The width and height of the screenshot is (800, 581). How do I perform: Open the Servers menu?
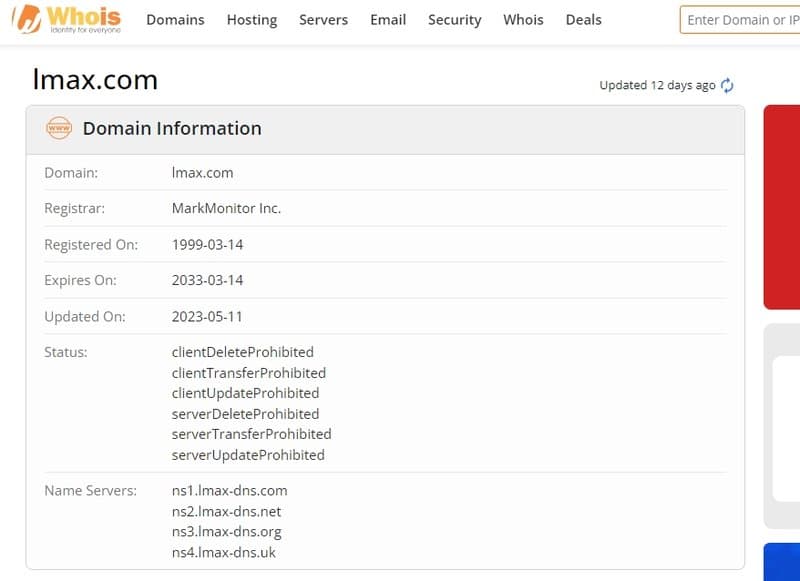[x=323, y=20]
